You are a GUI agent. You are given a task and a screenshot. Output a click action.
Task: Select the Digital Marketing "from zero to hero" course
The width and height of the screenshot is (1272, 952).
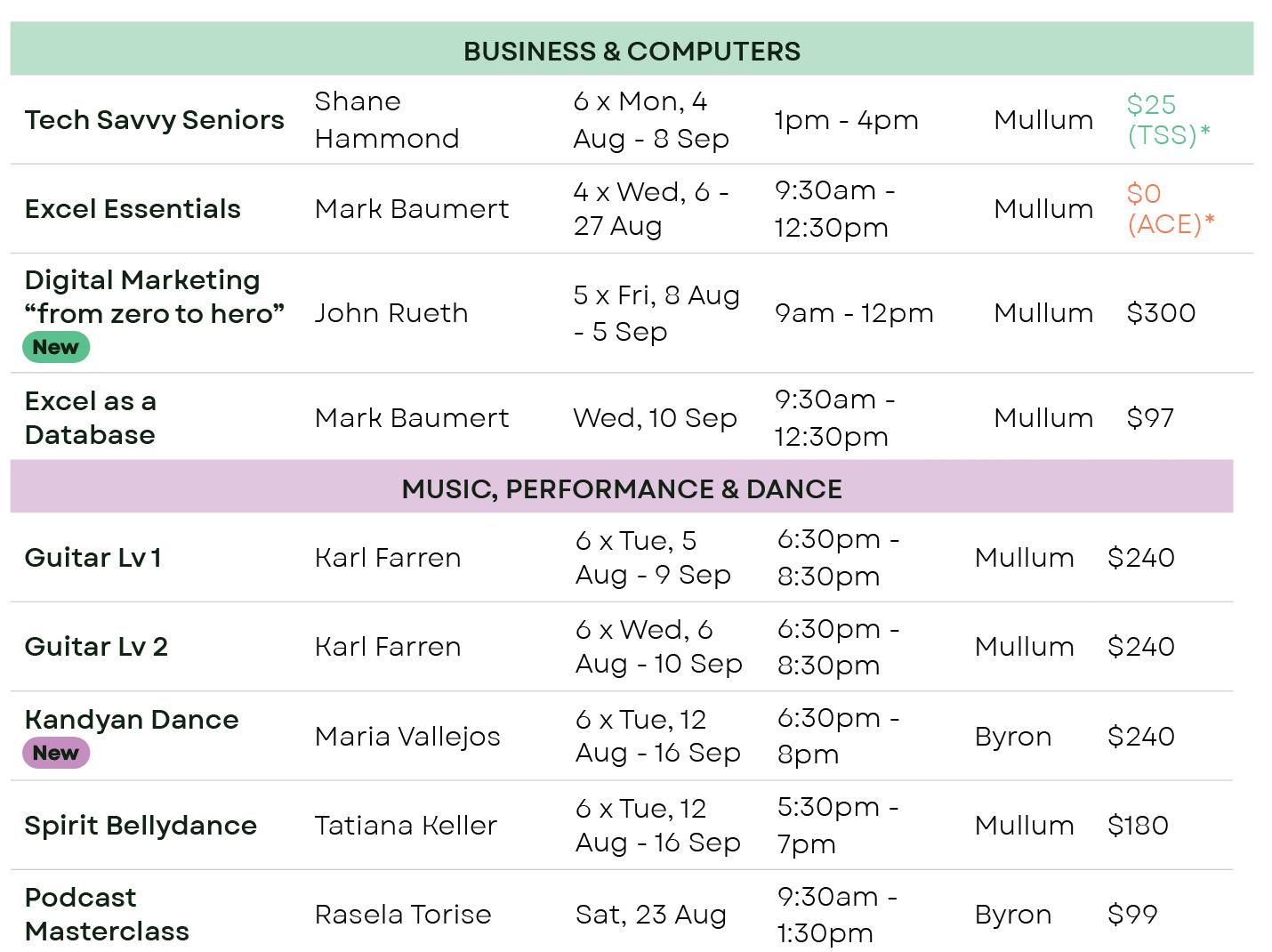(153, 296)
